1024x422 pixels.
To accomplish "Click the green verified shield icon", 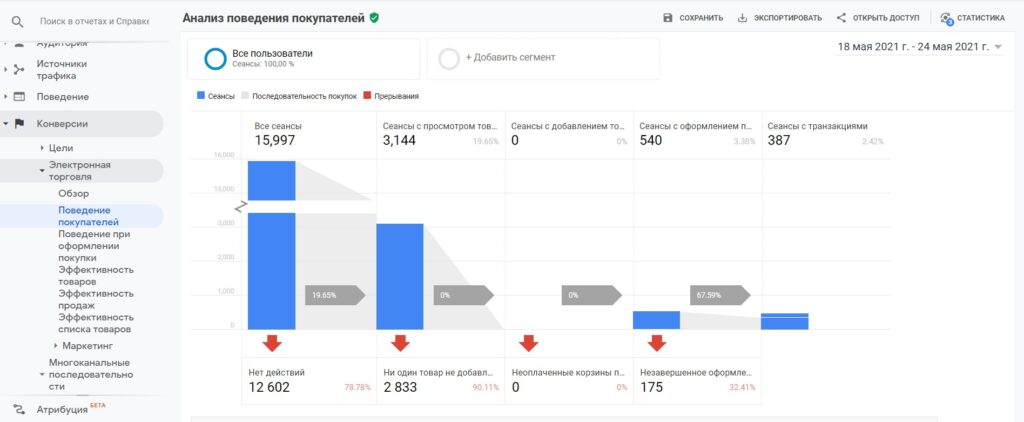I will (x=374, y=18).
